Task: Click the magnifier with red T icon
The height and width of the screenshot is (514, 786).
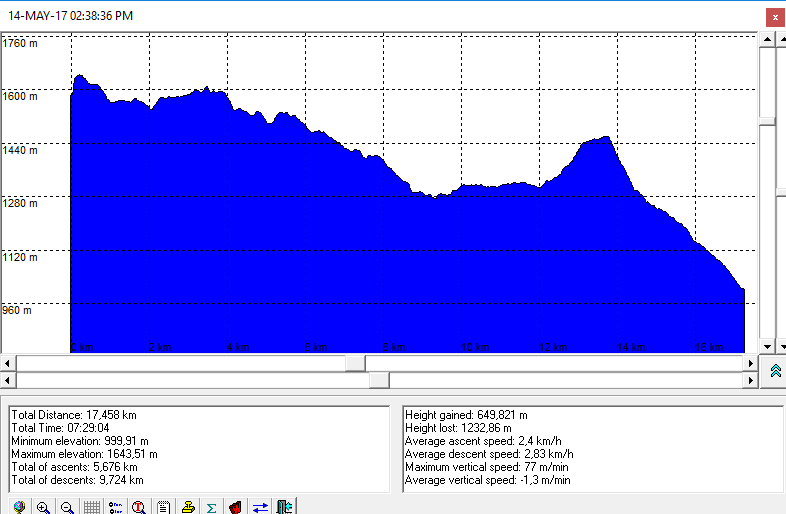Action: (x=139, y=507)
